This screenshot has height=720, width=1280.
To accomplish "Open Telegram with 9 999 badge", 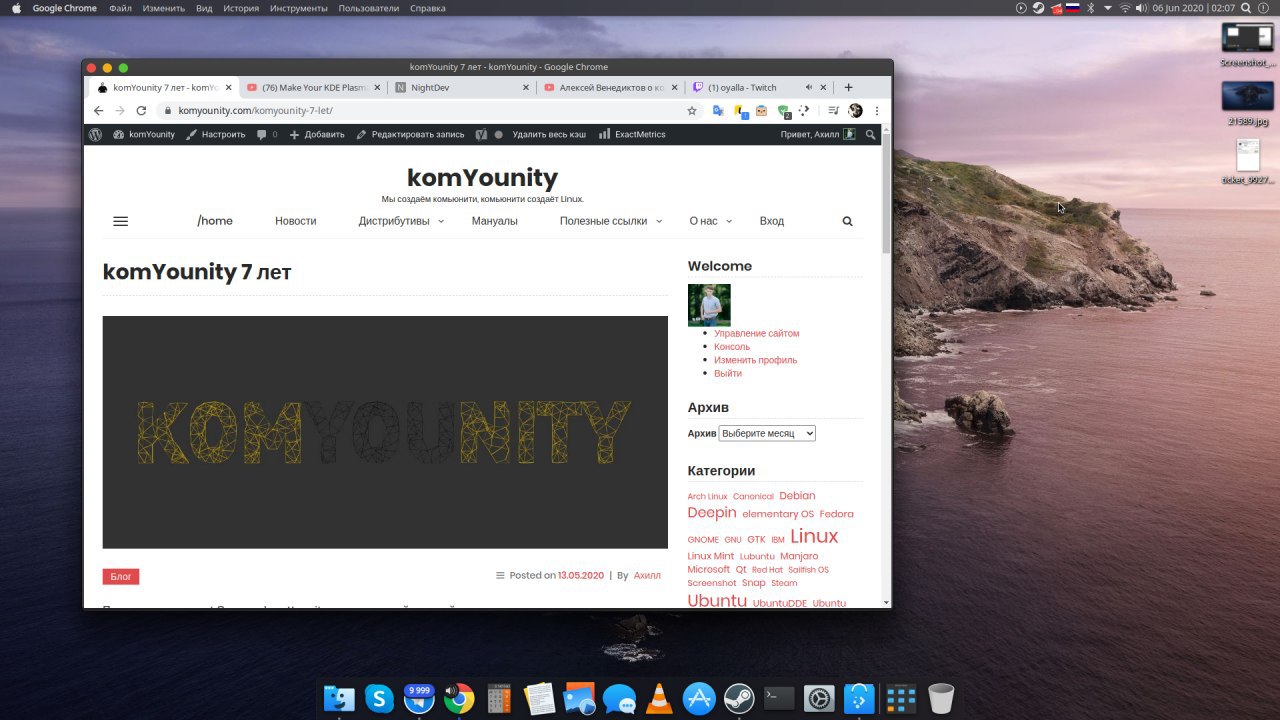I will click(x=419, y=698).
